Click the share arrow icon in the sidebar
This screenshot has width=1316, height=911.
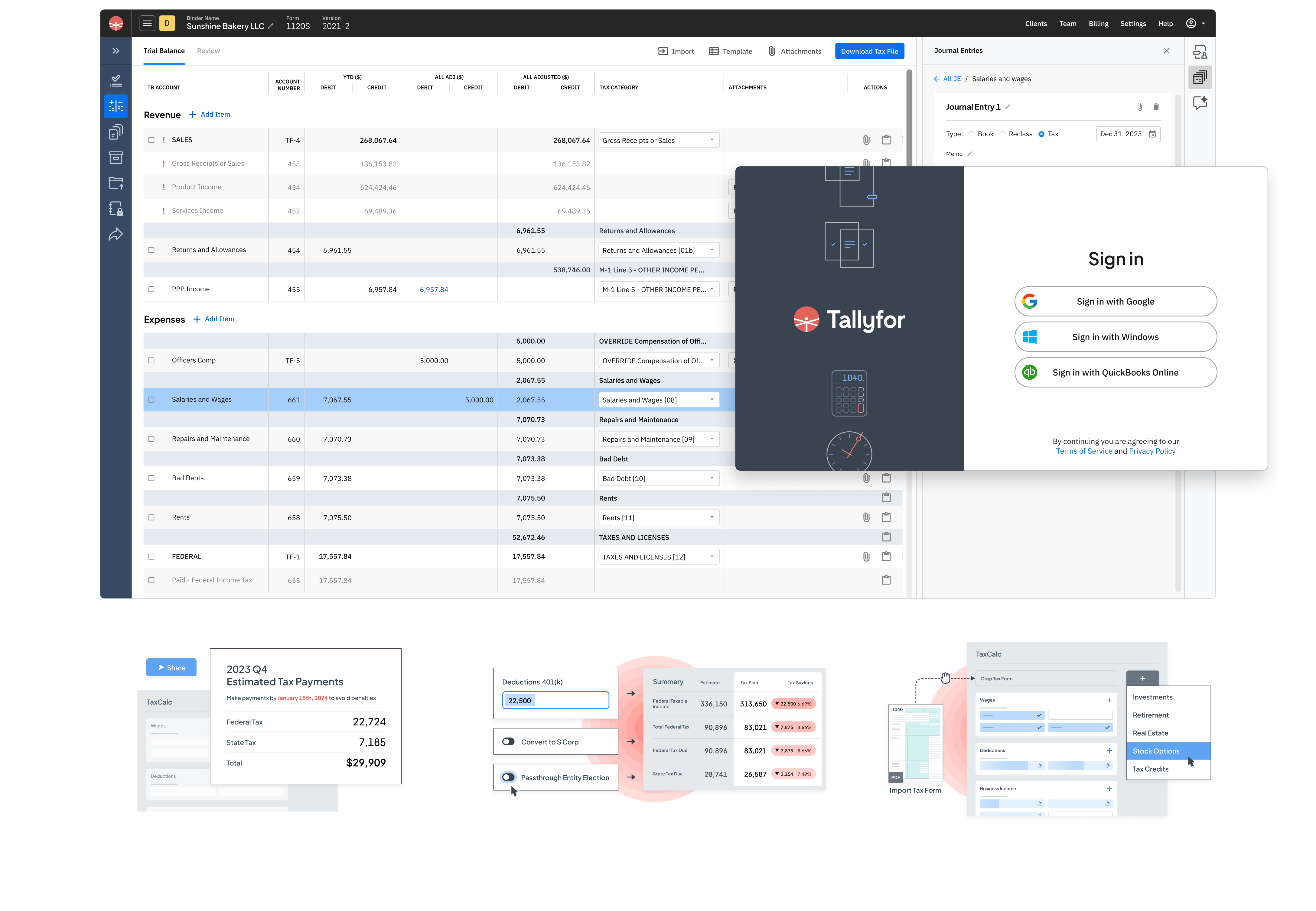point(116,235)
